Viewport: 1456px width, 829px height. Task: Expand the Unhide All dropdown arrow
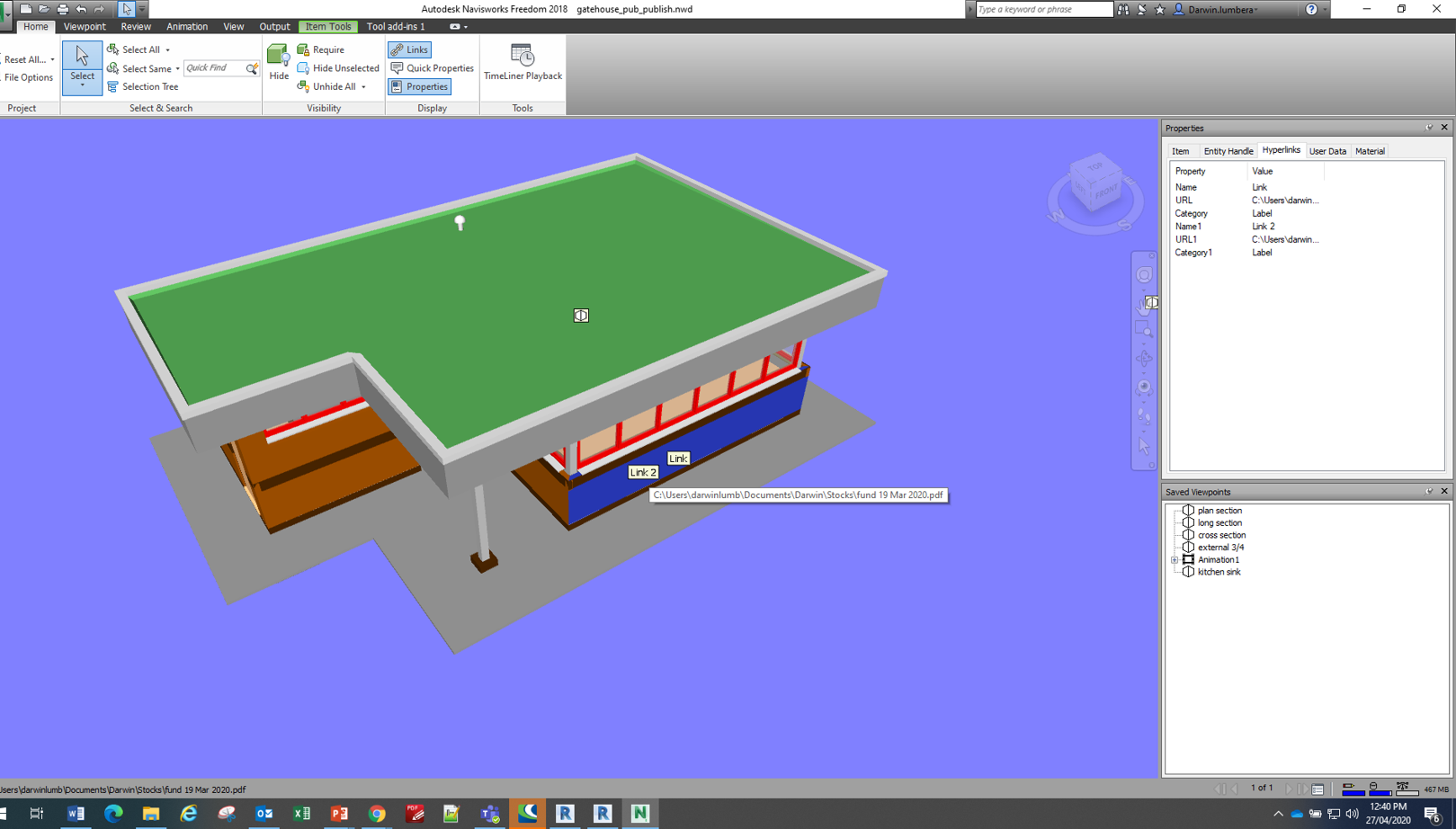coord(363,87)
